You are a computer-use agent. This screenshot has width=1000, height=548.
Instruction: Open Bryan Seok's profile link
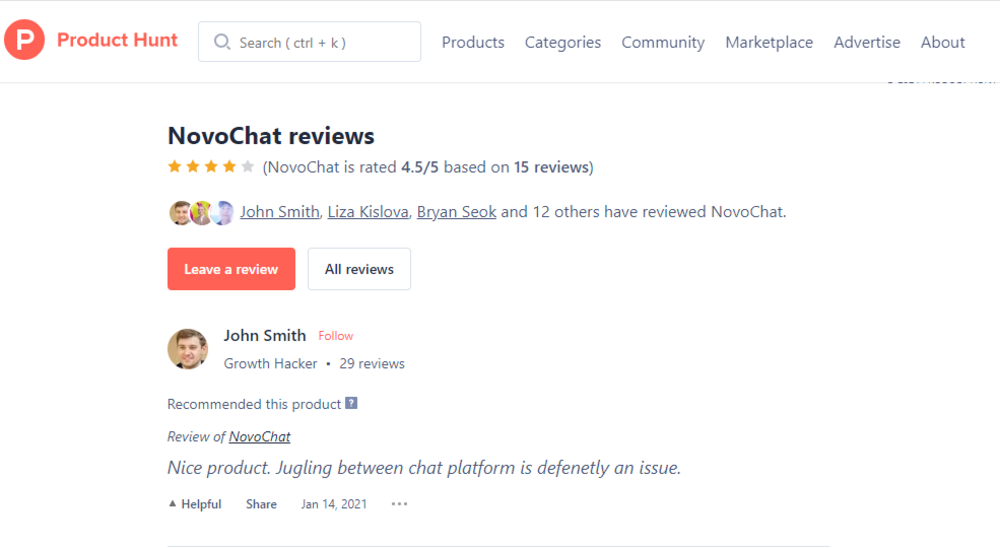point(457,212)
